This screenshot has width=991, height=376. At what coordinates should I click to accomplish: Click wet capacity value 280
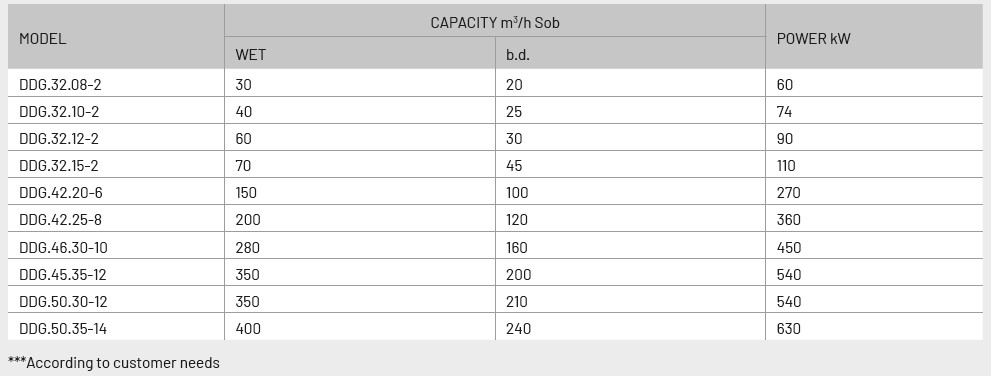247,248
